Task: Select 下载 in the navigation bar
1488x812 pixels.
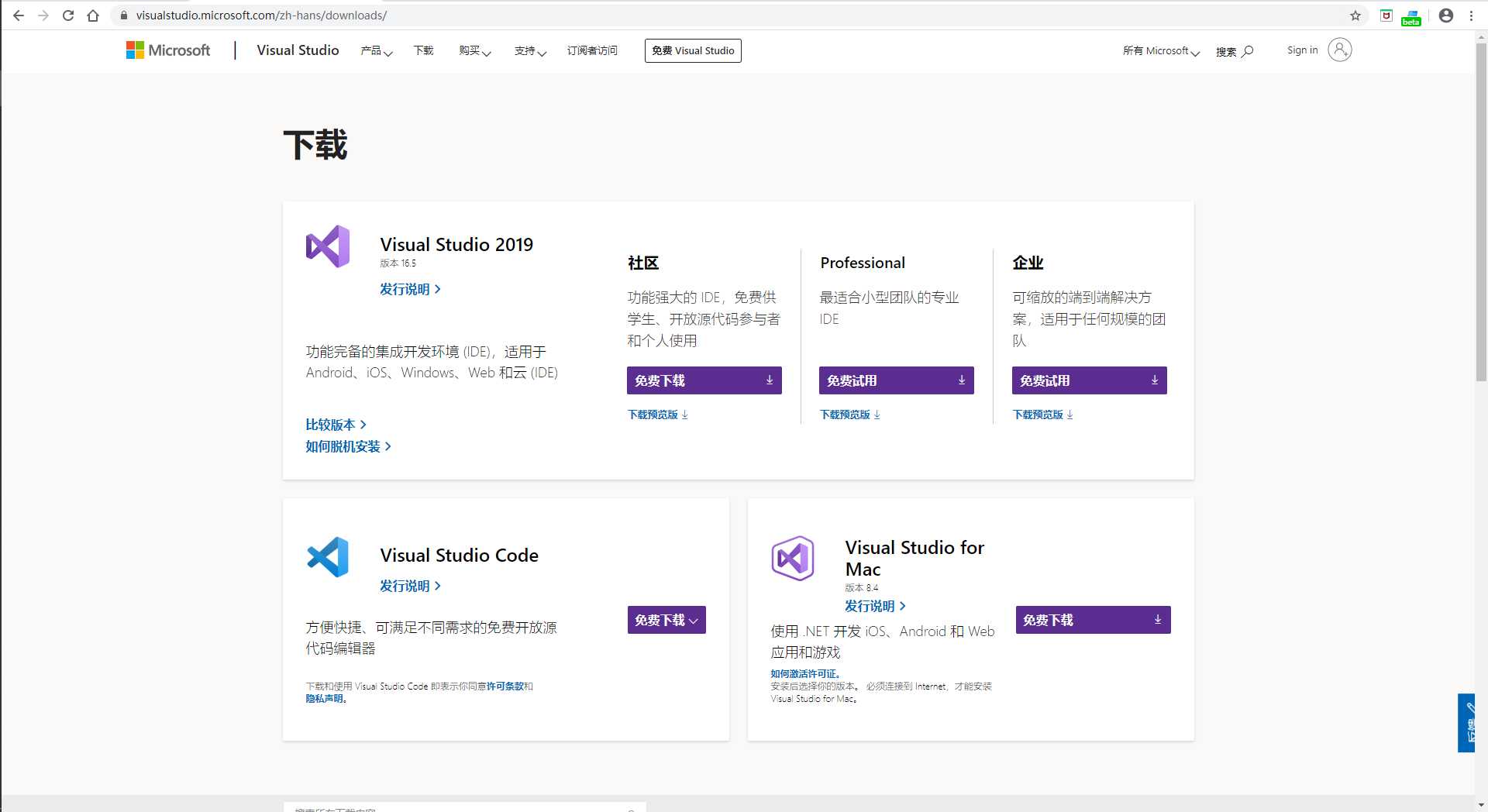Action: [x=424, y=50]
